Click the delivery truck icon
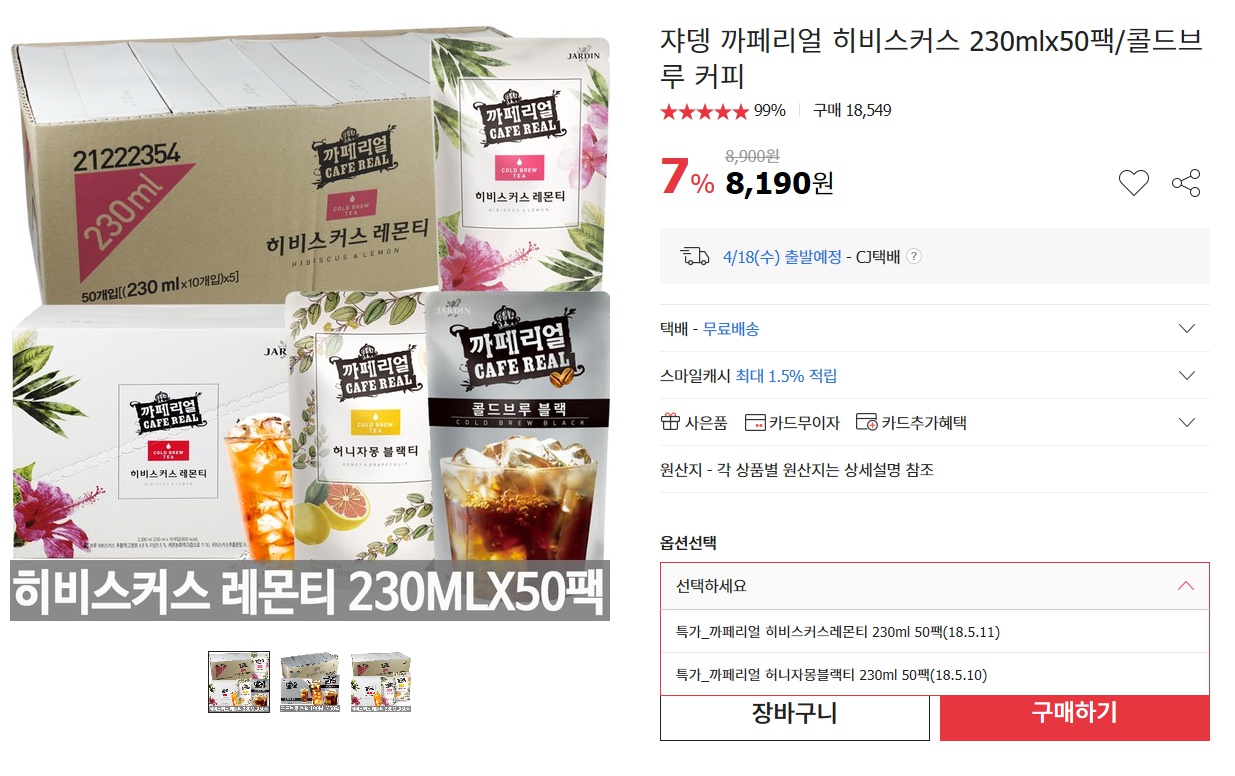Viewport: 1235px width, 776px height. tap(695, 256)
